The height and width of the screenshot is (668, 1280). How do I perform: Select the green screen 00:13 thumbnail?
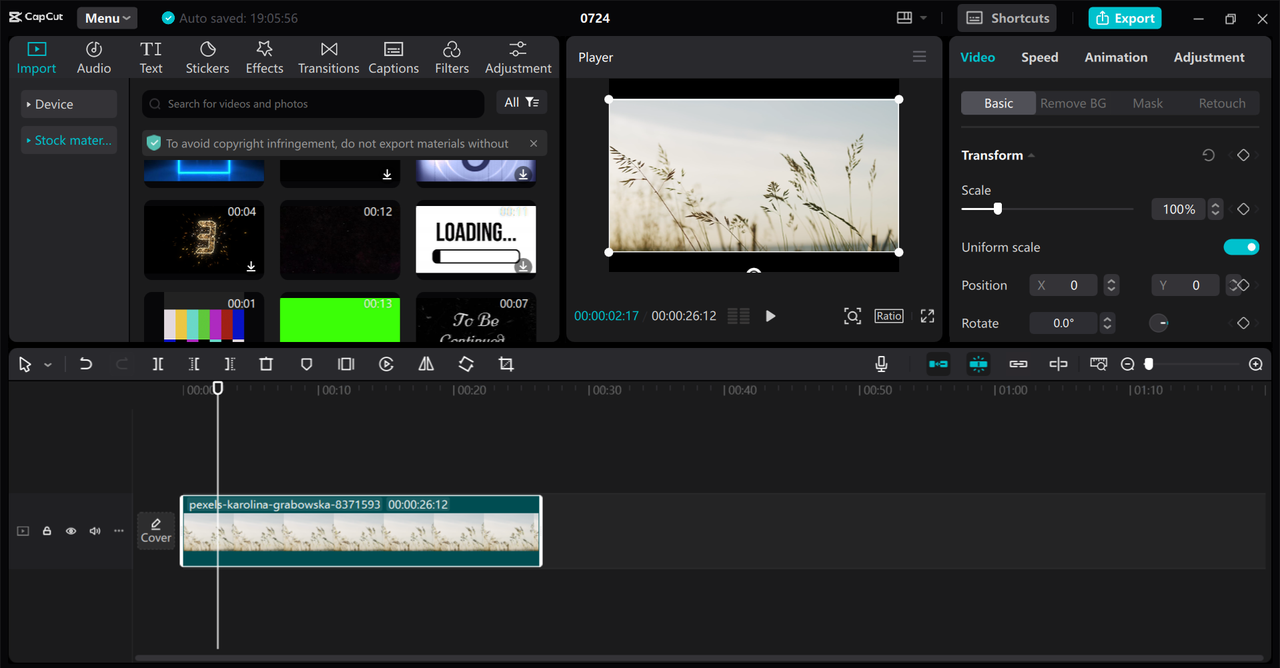pos(340,319)
